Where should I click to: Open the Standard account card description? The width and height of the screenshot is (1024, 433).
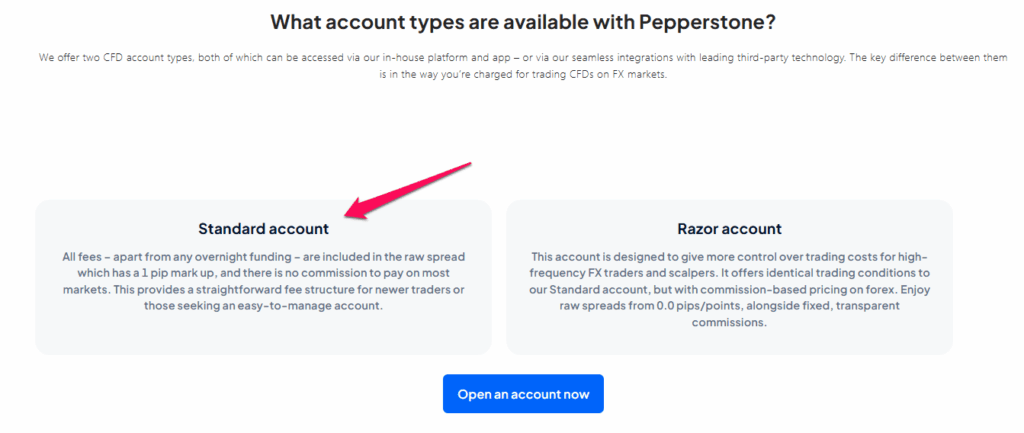[x=263, y=281]
